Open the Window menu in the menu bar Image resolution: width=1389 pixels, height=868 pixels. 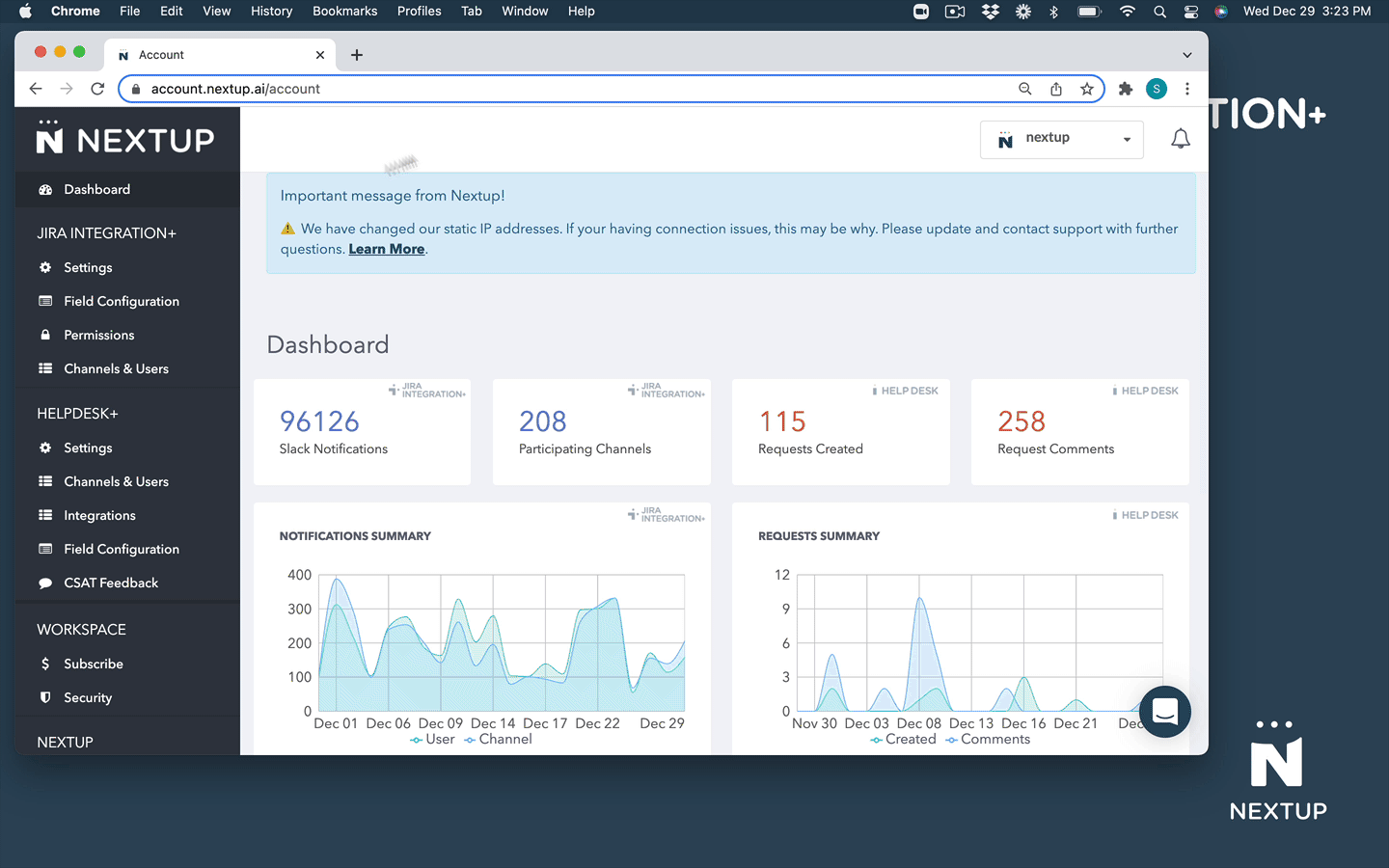coord(525,11)
